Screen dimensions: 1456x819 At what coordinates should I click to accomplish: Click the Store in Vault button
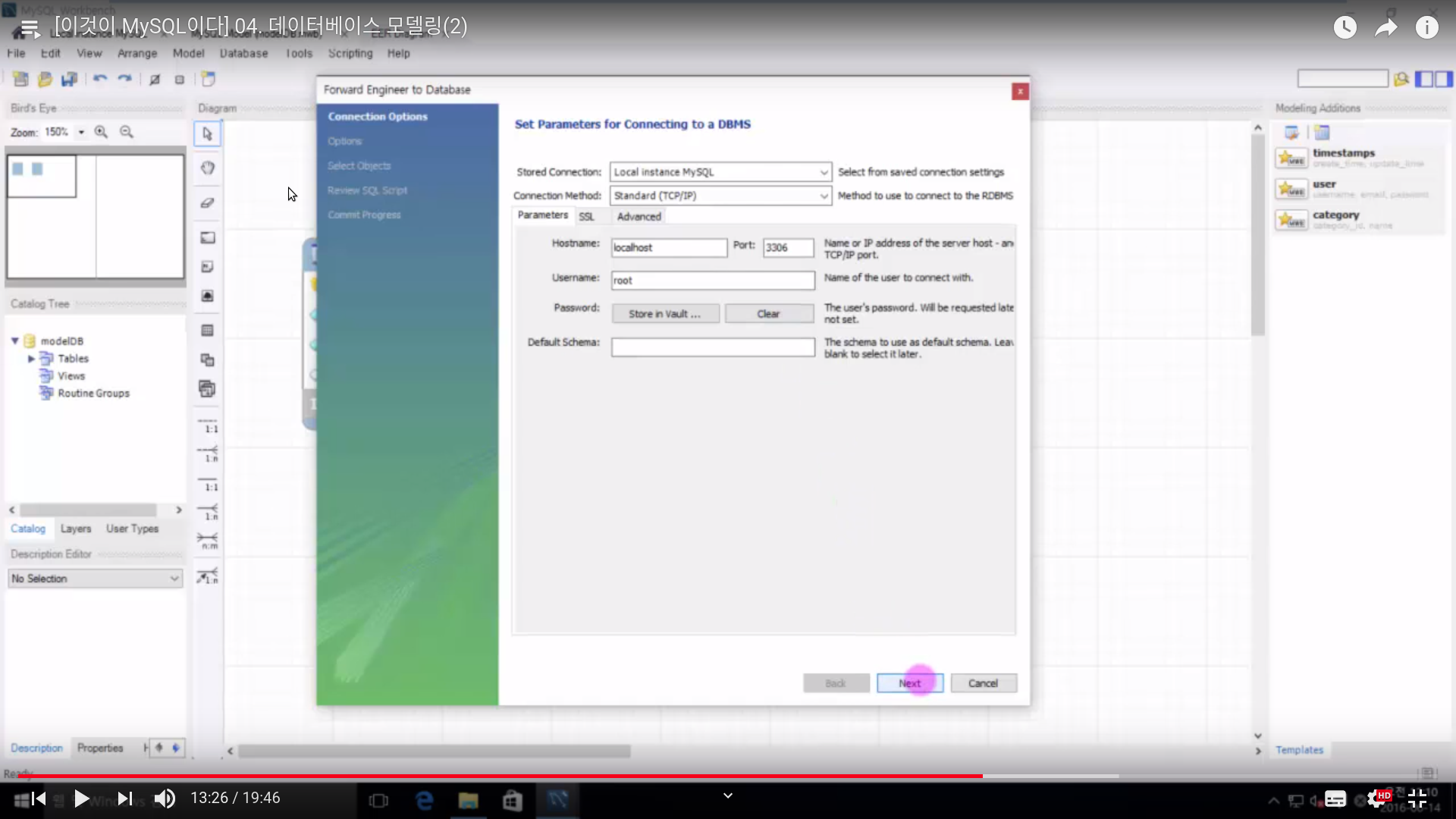(x=664, y=314)
